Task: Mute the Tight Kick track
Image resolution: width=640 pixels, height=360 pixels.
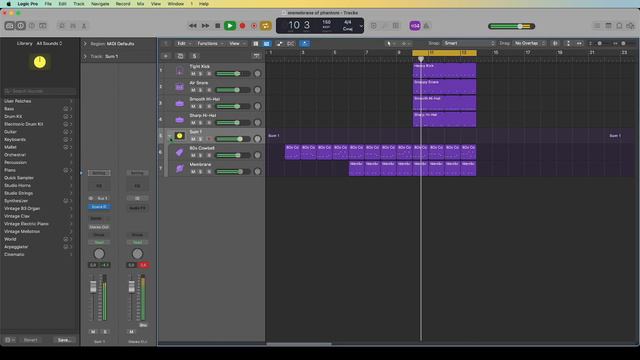Action: (x=193, y=74)
